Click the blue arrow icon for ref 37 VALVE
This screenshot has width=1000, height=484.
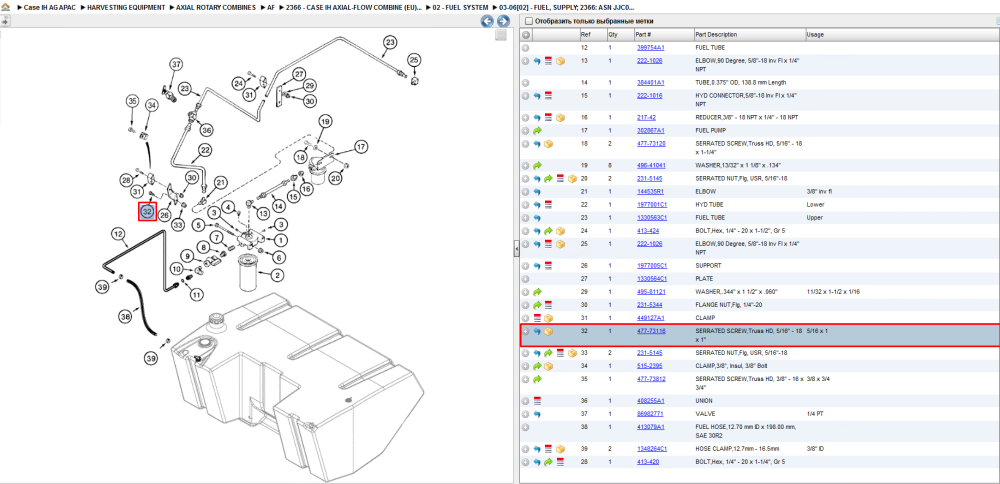click(537, 414)
